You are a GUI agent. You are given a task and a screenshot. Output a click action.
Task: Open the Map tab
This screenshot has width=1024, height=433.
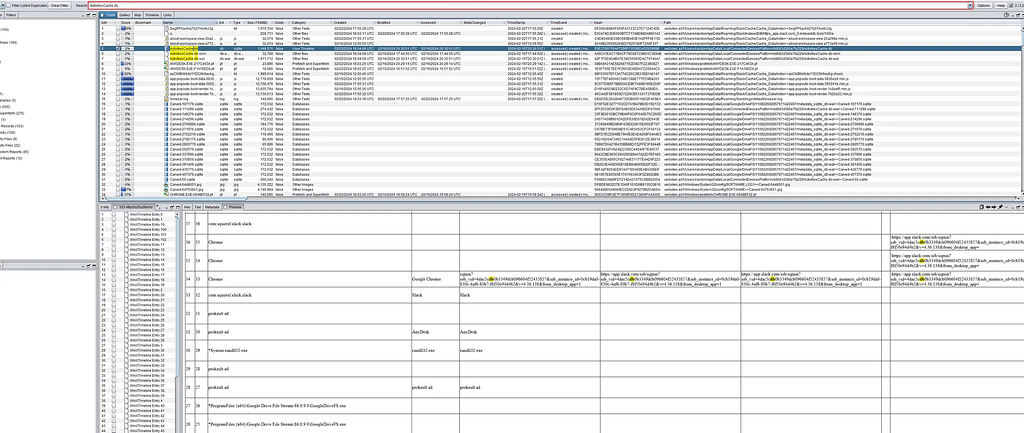point(138,14)
